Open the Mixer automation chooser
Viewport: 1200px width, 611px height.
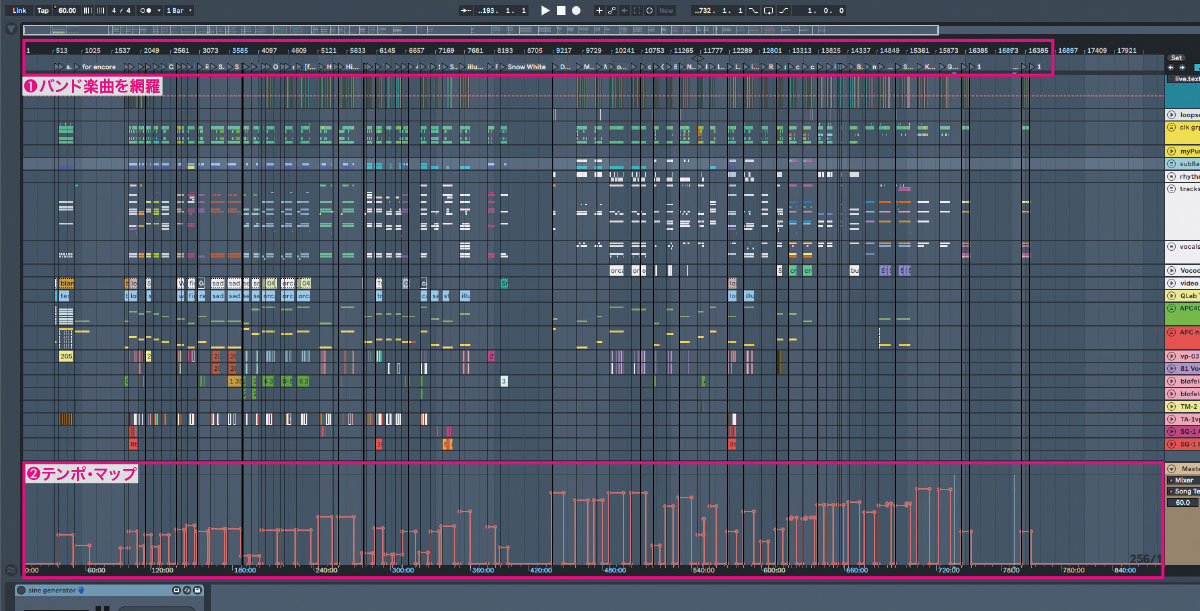click(1186, 480)
